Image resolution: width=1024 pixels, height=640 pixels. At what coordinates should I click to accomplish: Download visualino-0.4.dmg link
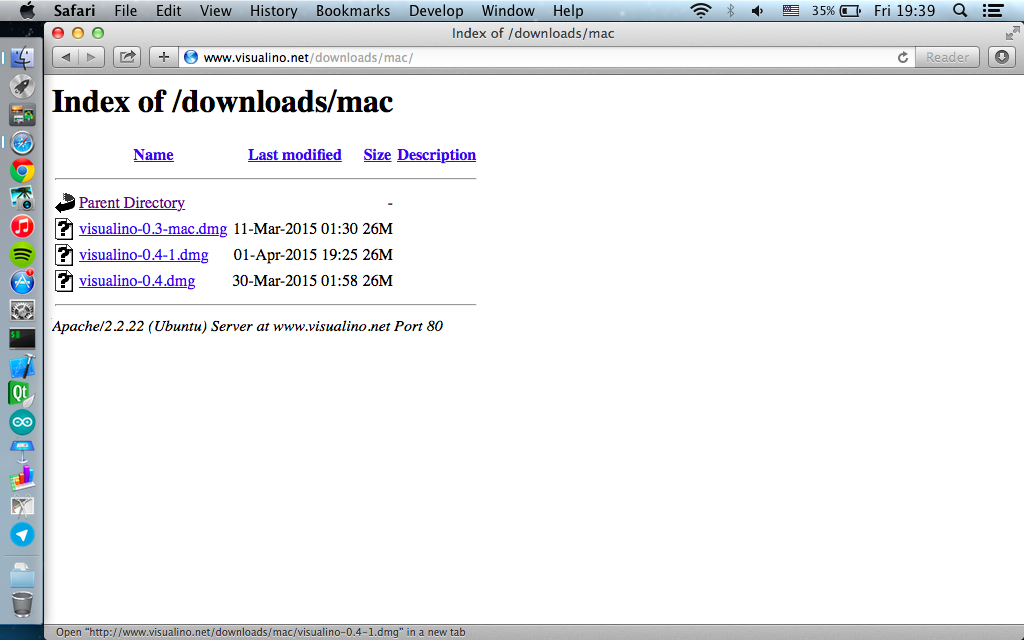coord(137,281)
